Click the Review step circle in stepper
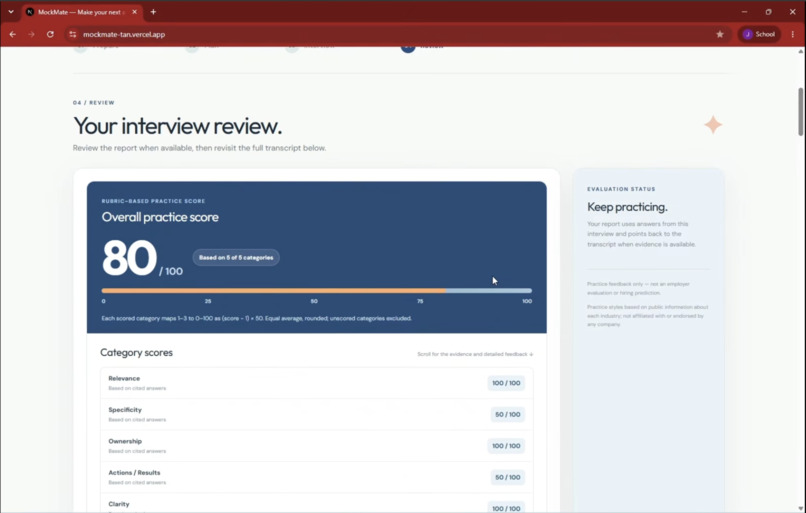 click(x=408, y=47)
